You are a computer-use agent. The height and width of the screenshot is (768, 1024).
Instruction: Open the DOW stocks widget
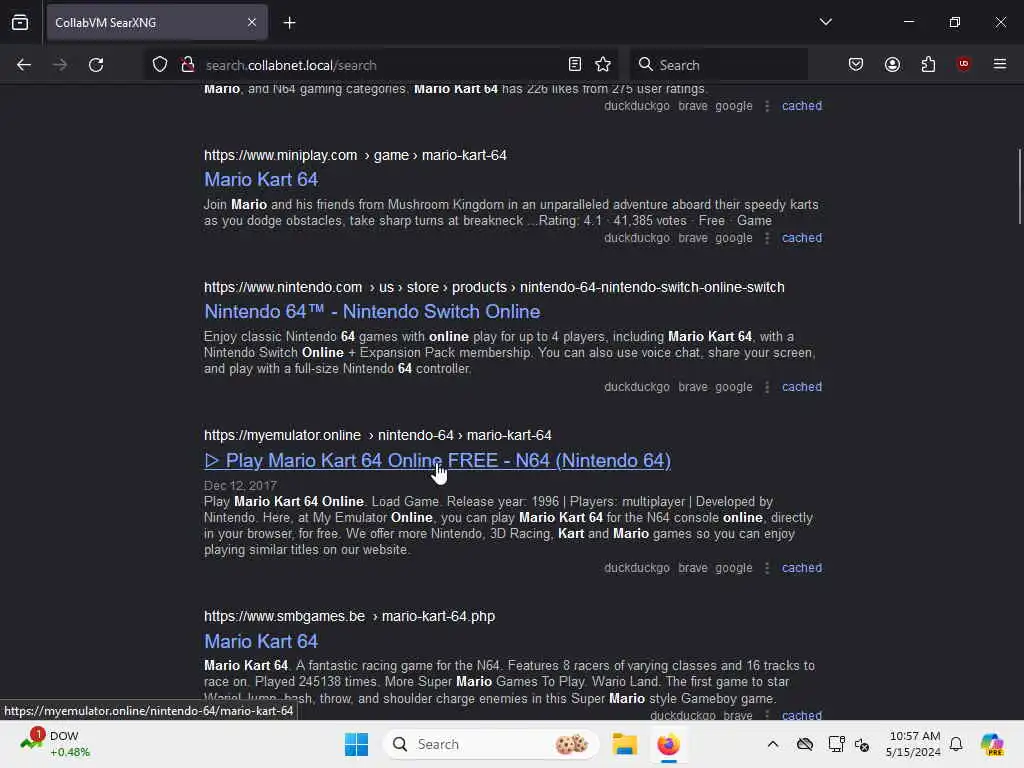point(56,744)
